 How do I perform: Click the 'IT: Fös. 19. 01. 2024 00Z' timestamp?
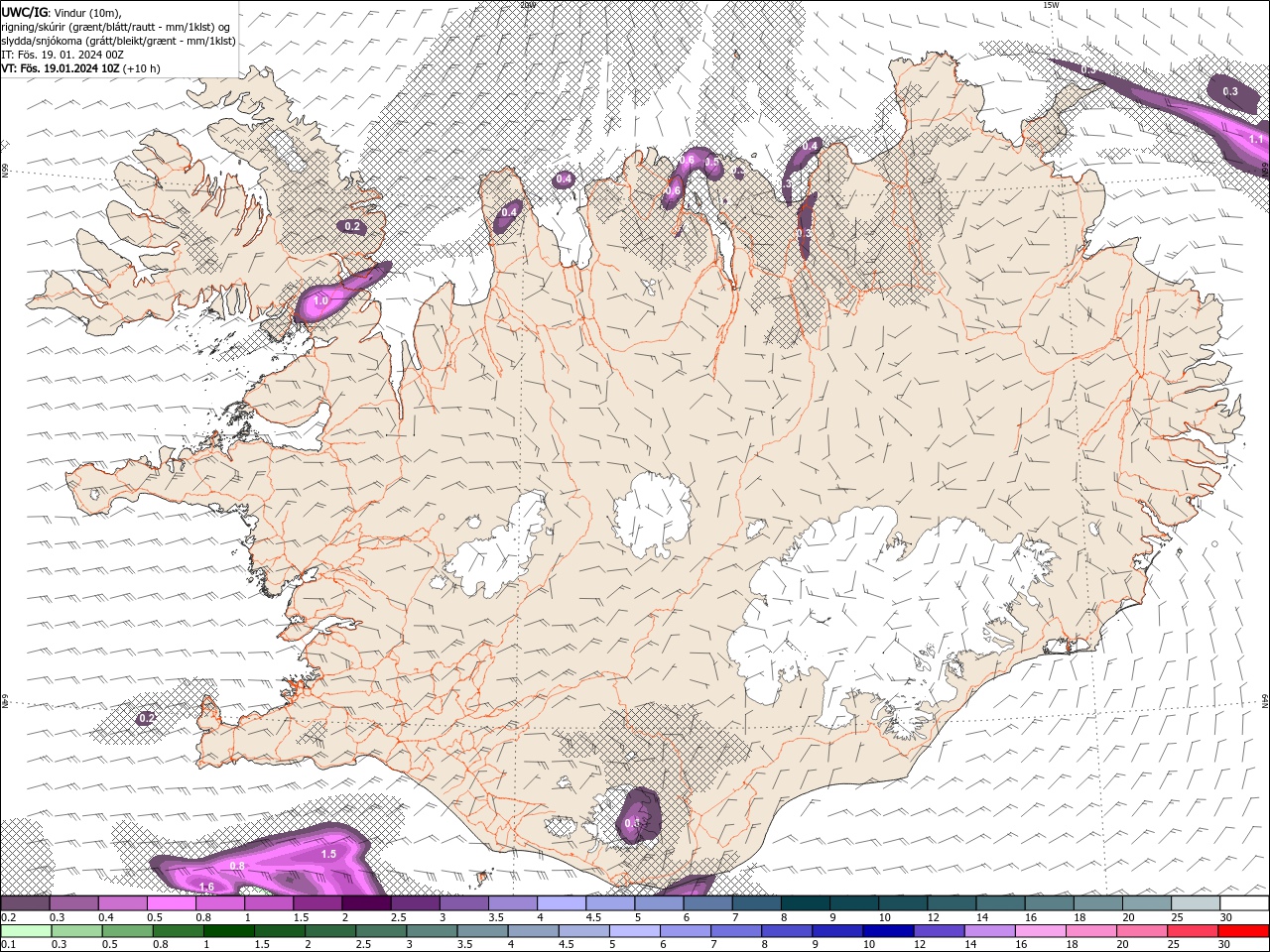coord(62,55)
